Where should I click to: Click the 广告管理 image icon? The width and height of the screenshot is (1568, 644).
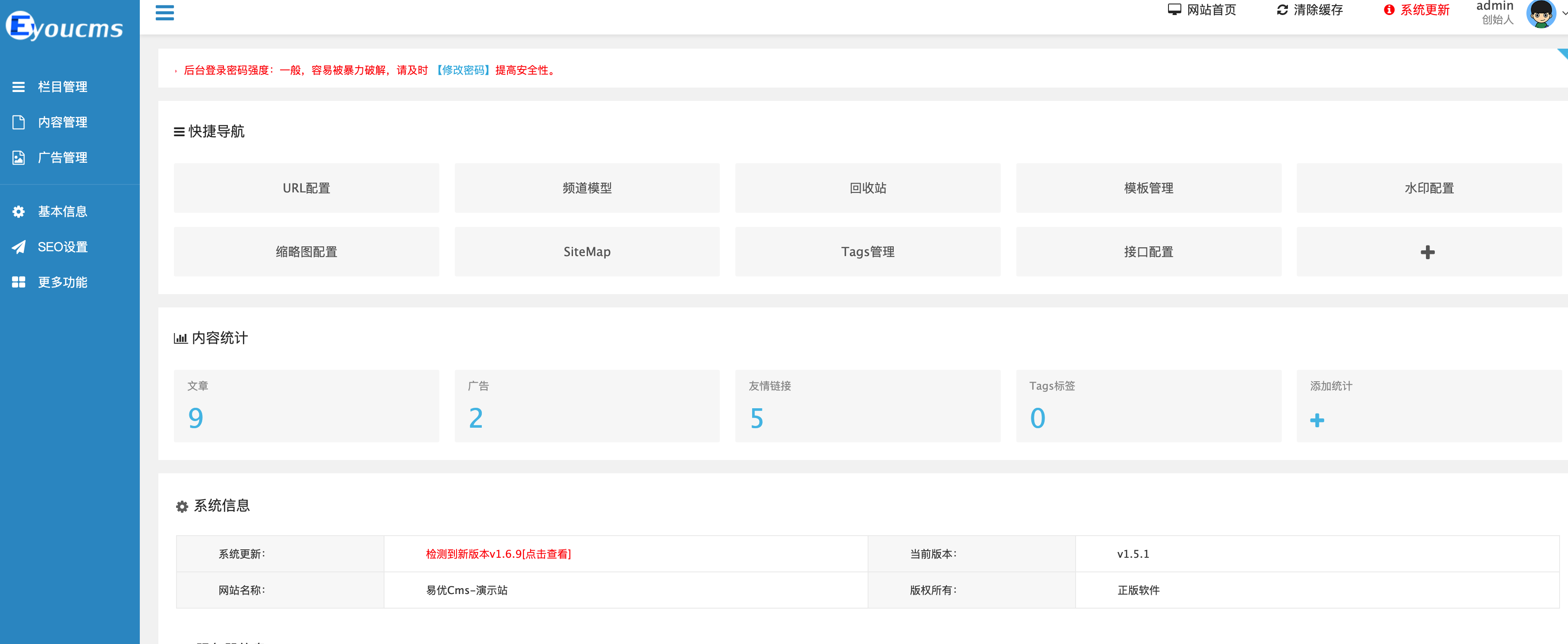point(18,157)
